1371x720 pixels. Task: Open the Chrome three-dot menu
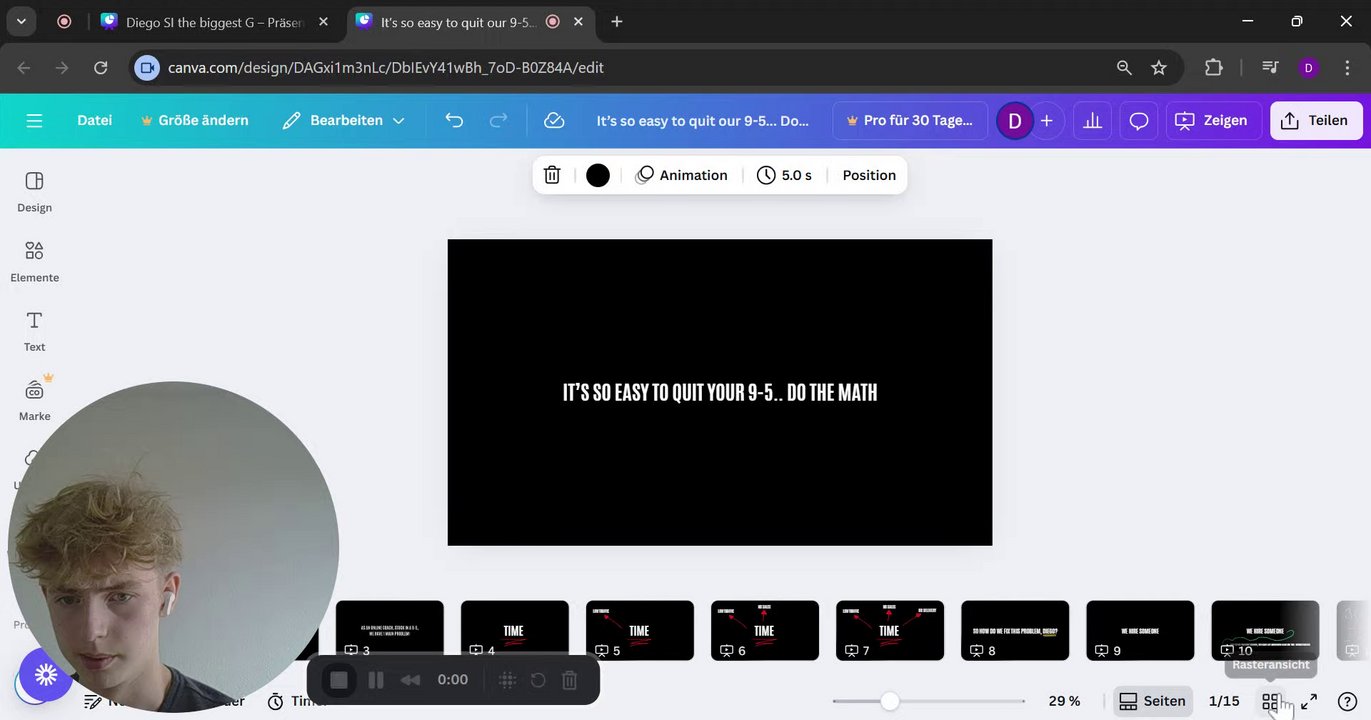[x=1347, y=68]
